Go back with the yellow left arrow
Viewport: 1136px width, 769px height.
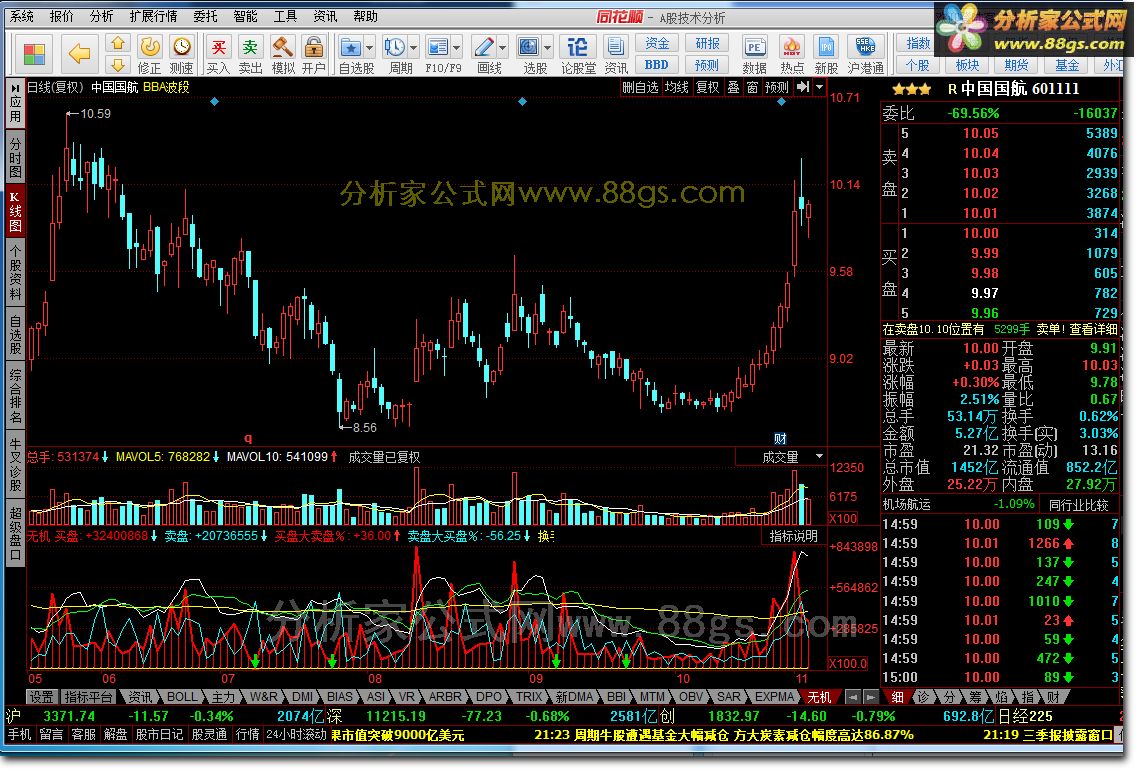pyautogui.click(x=79, y=53)
